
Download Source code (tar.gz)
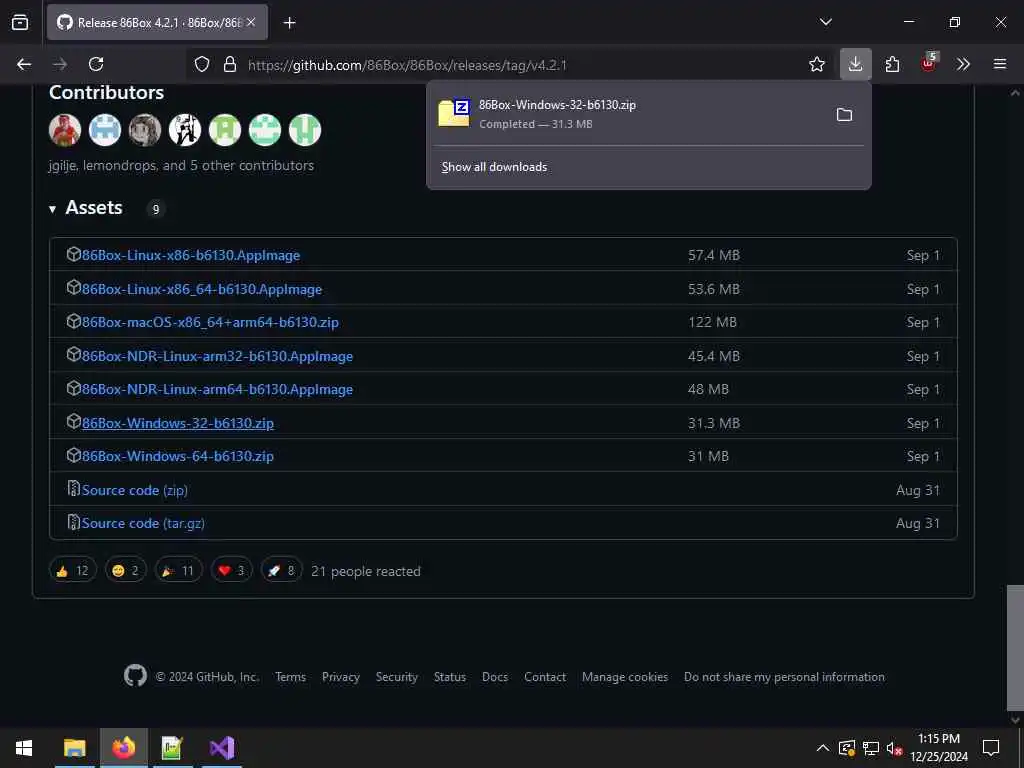coord(143,524)
